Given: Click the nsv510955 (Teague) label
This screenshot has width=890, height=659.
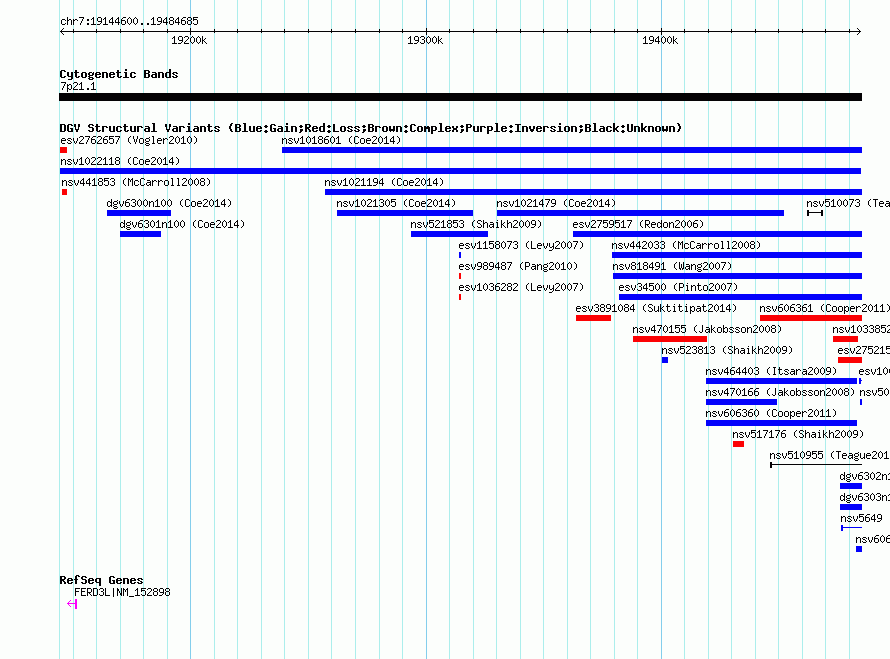Looking at the screenshot, I should (829, 455).
